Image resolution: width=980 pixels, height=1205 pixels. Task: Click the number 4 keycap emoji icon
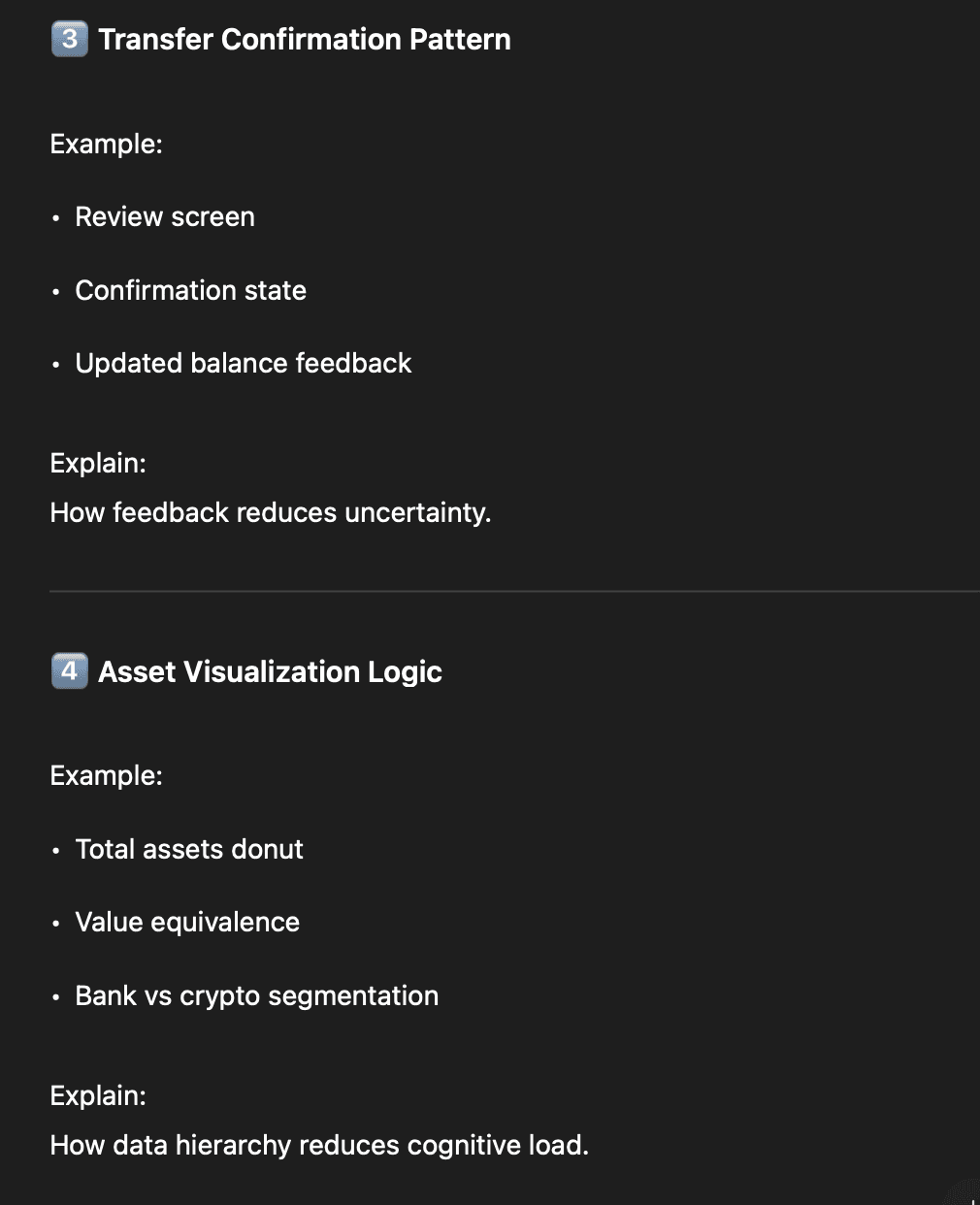click(x=69, y=670)
